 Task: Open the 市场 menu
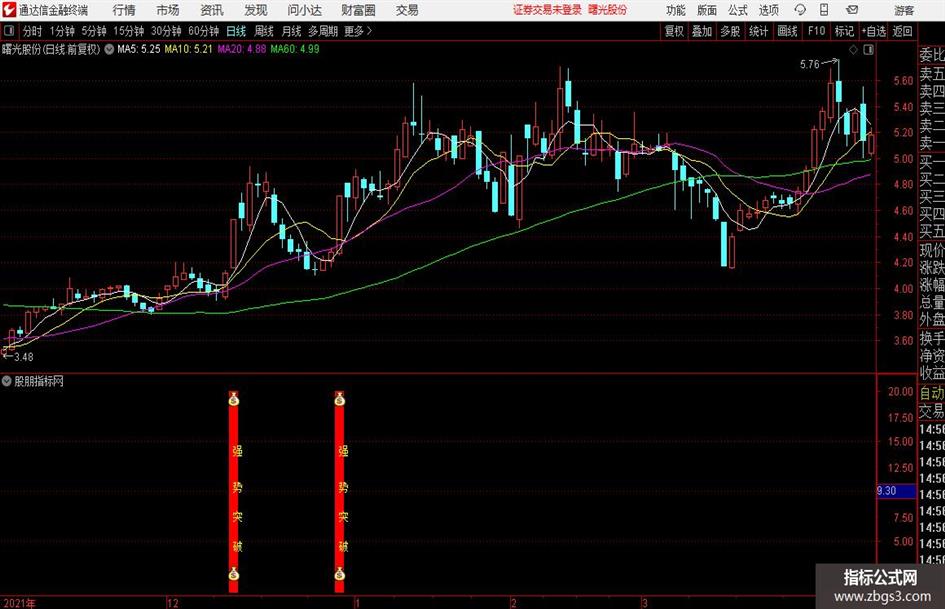coord(168,10)
